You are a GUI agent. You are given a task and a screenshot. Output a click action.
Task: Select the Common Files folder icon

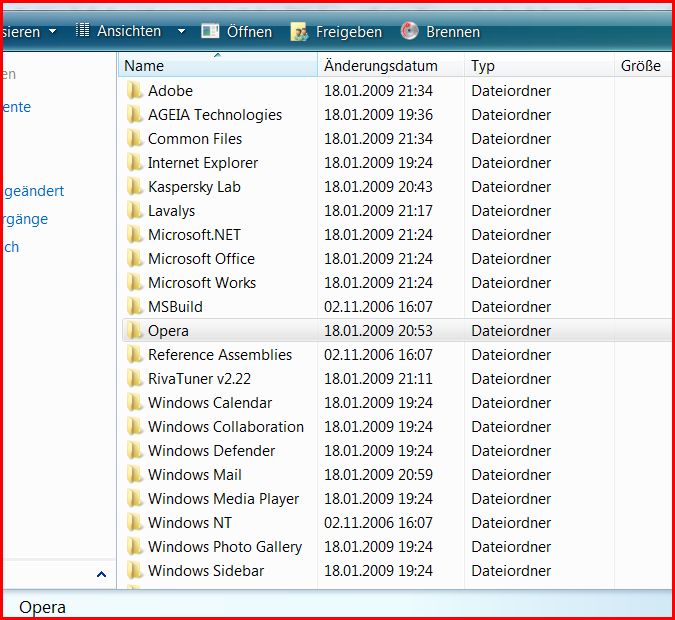[135, 139]
